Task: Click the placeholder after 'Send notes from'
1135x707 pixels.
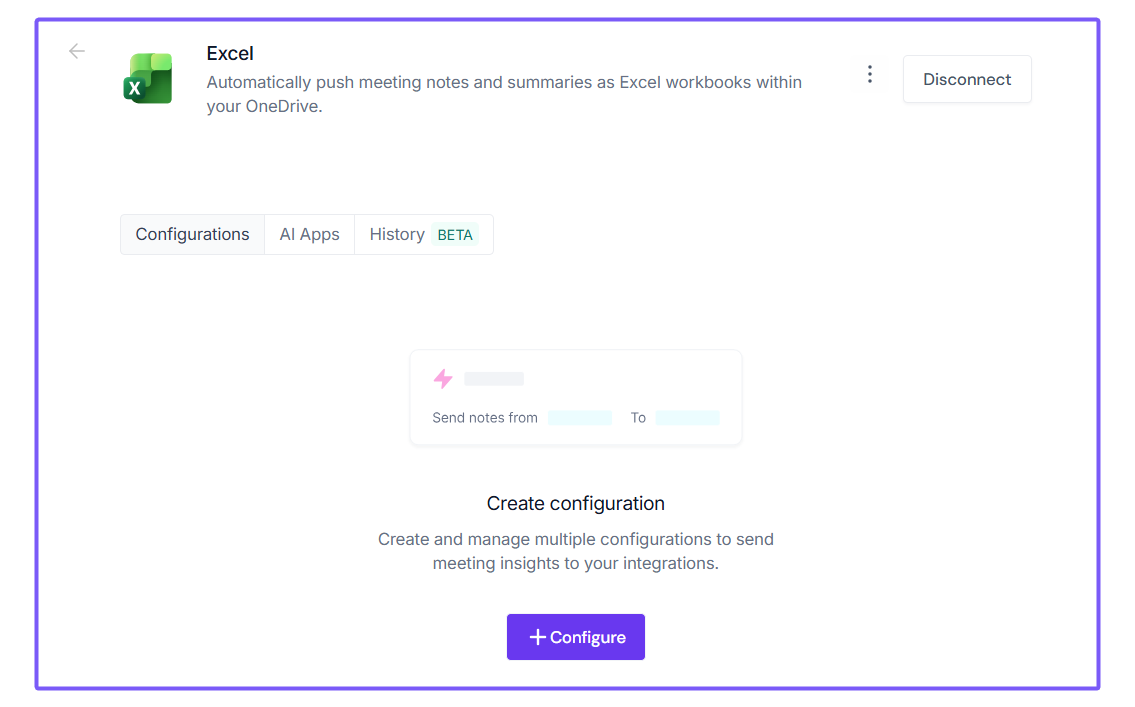Action: (x=580, y=418)
